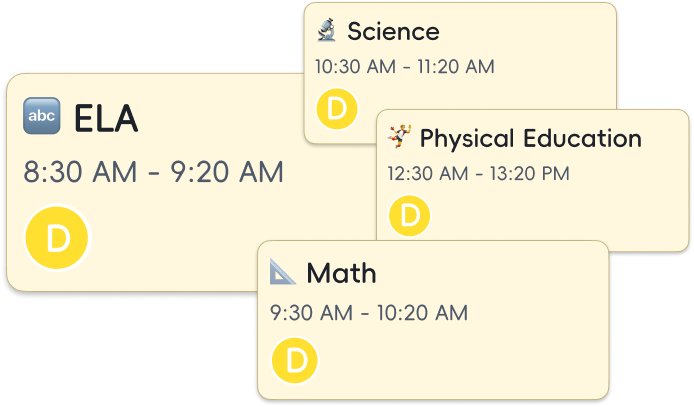
Task: Click the handball player icon for Physical Education
Action: (399, 137)
